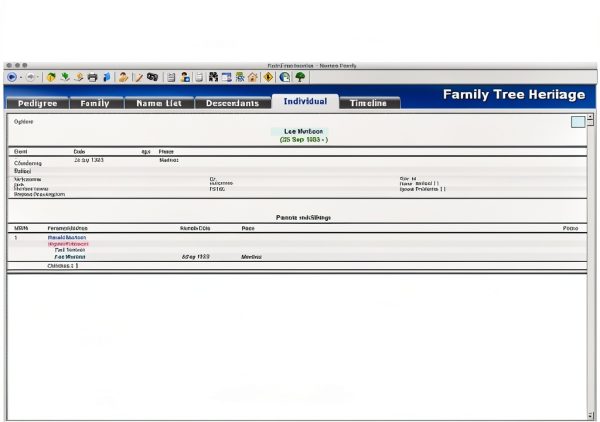Click the green descendants group icon
Screen dimensions: 600x422
point(240,77)
